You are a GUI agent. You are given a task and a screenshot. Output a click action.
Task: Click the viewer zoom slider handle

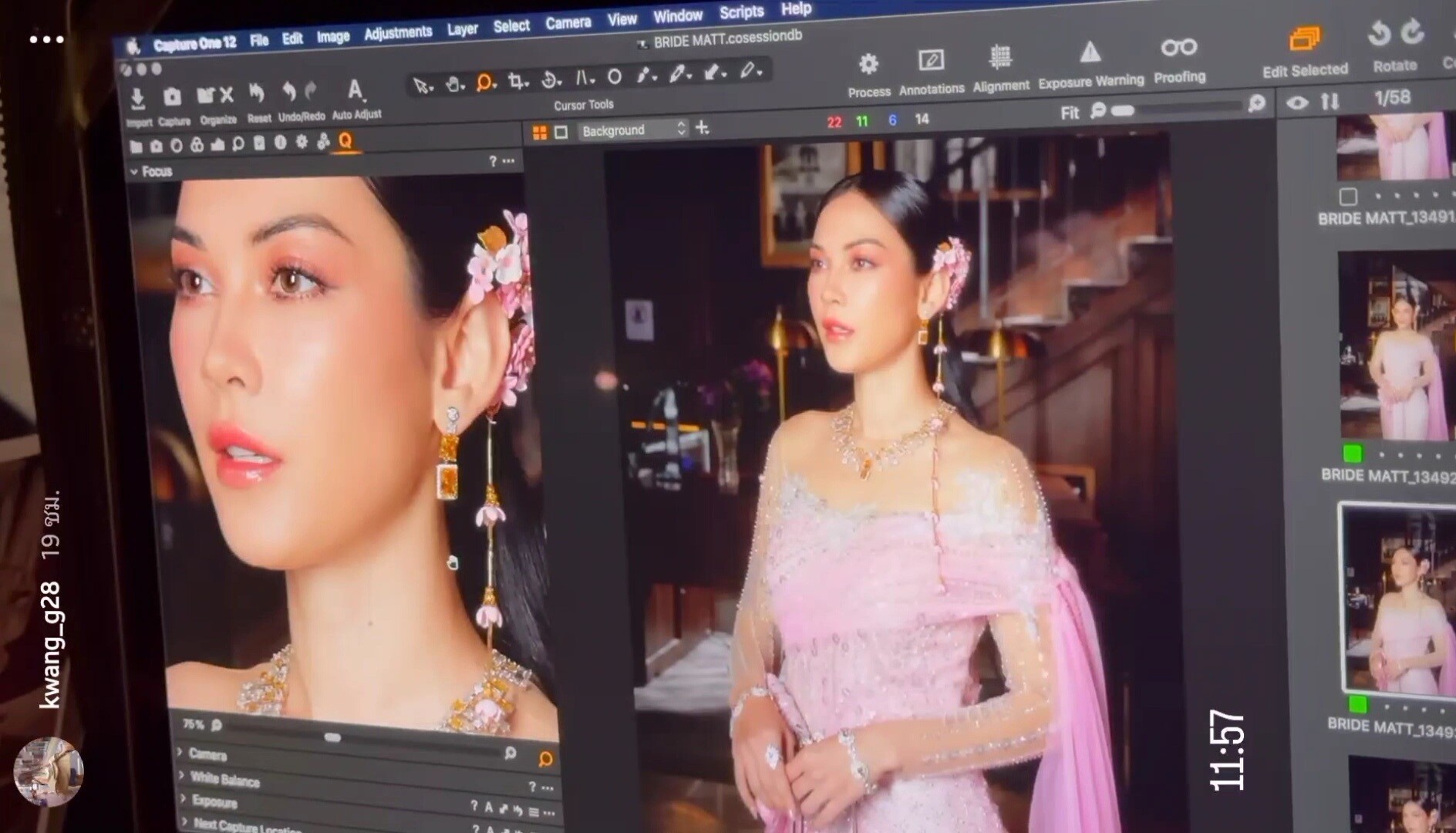point(1123,110)
